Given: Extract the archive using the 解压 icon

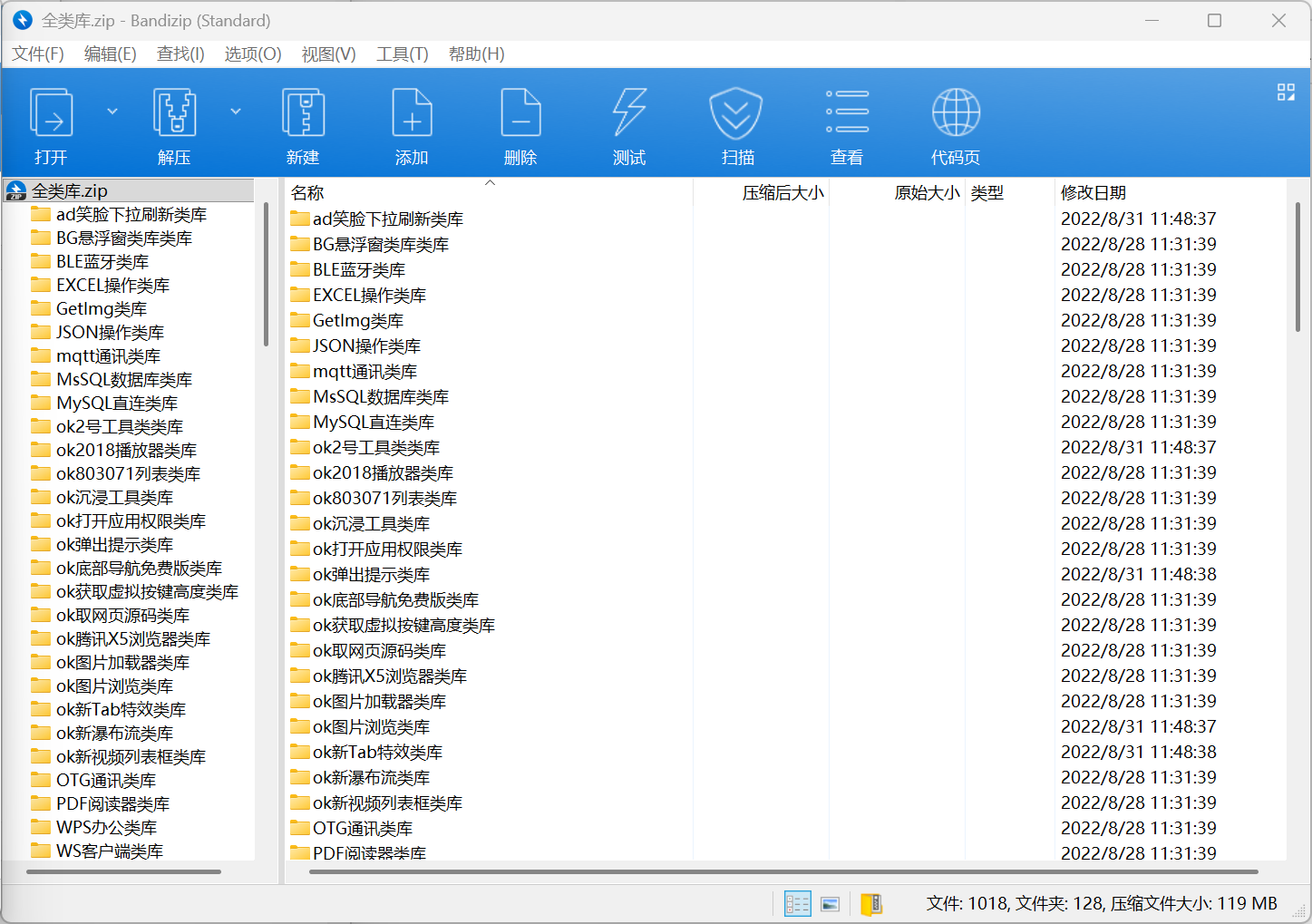Looking at the screenshot, I should tap(173, 122).
